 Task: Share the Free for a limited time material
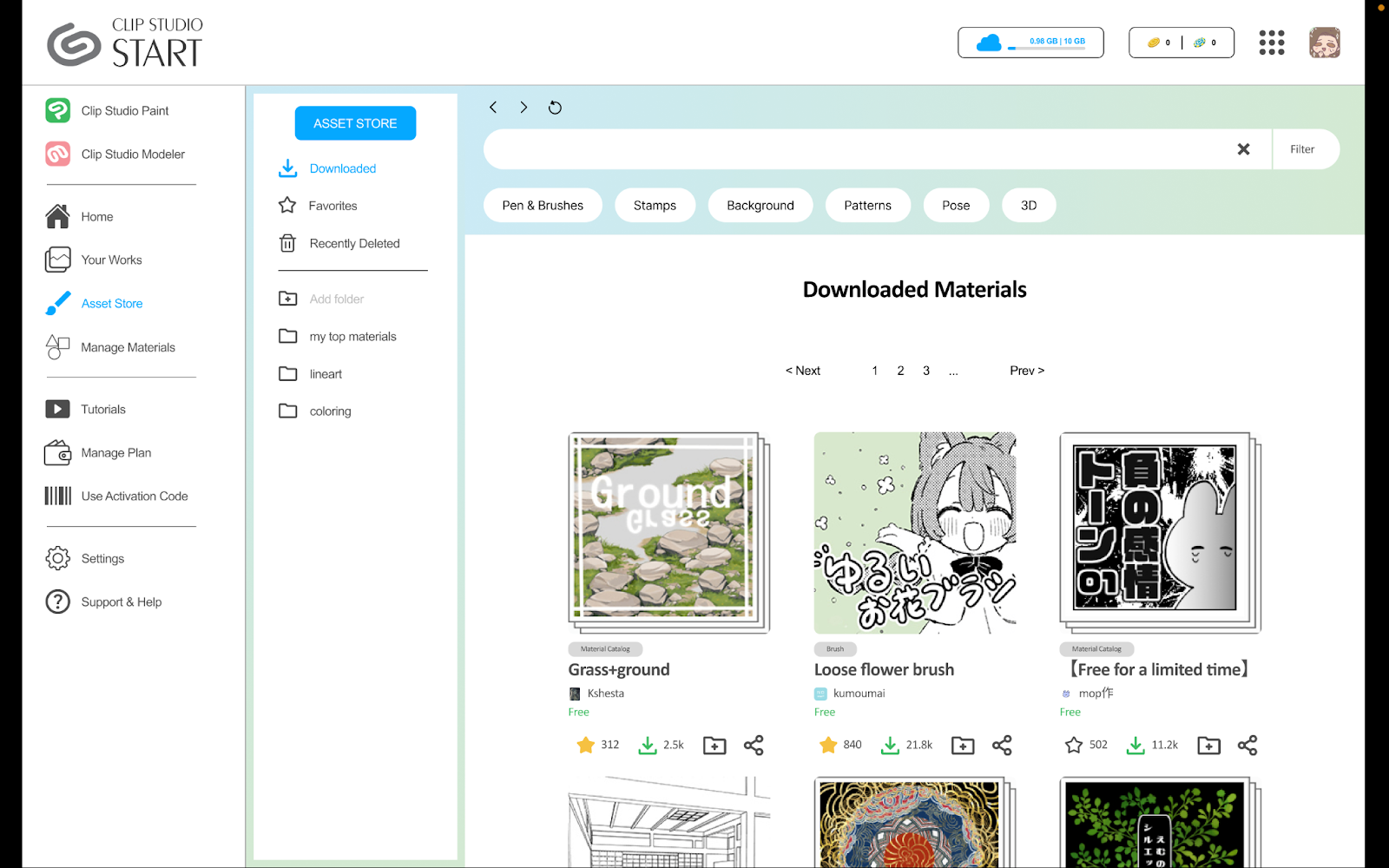(1247, 745)
